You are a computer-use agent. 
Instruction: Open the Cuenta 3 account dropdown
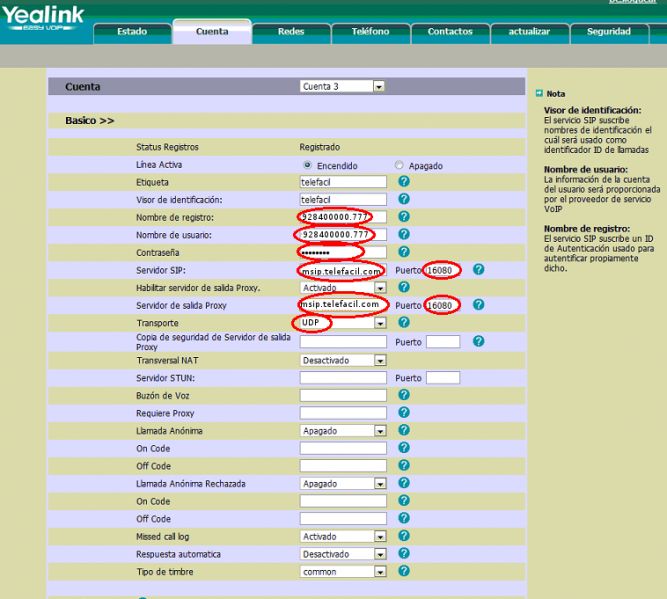coord(342,87)
